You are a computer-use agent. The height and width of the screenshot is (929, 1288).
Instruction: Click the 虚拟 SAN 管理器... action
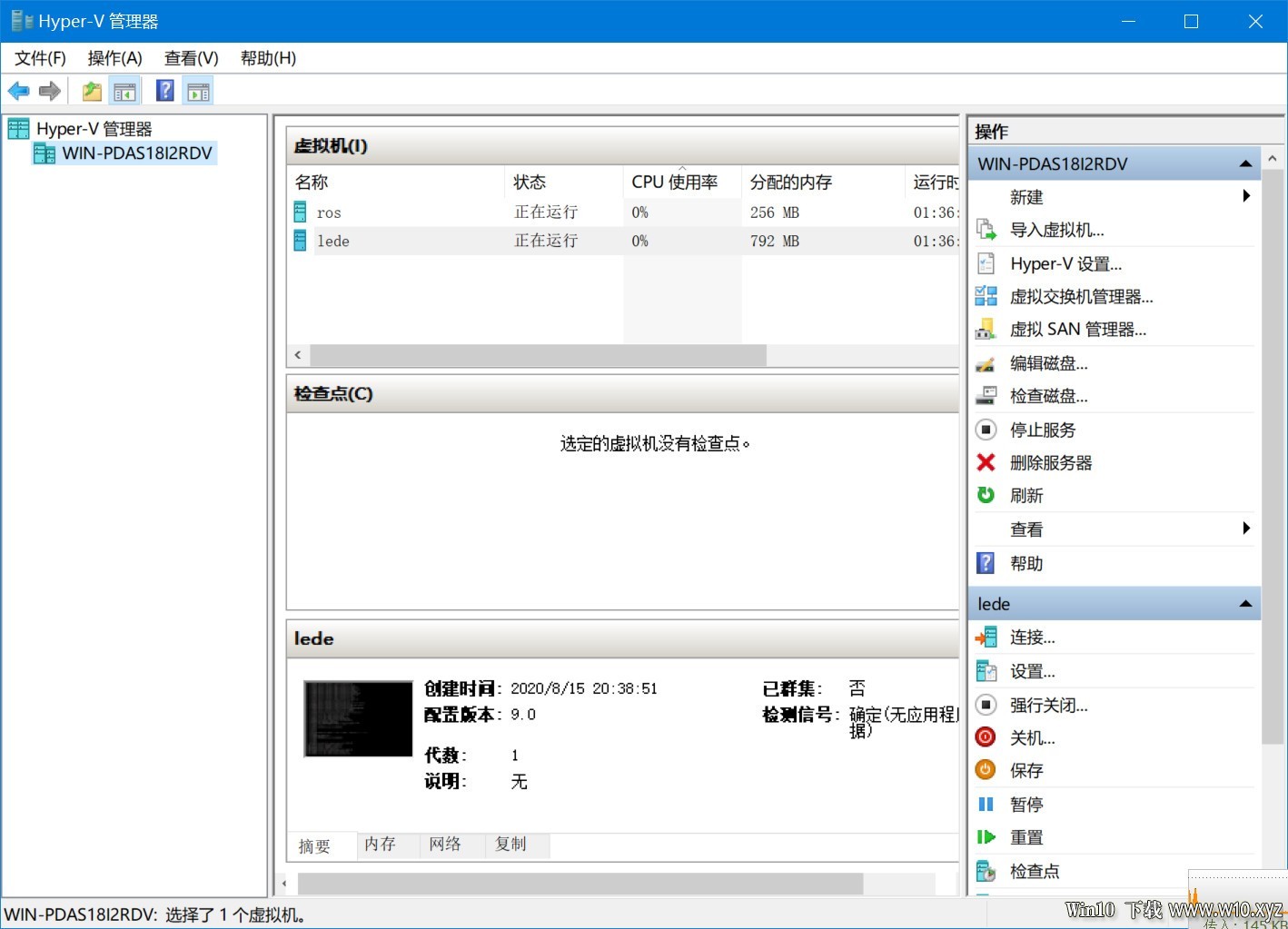(x=1078, y=329)
